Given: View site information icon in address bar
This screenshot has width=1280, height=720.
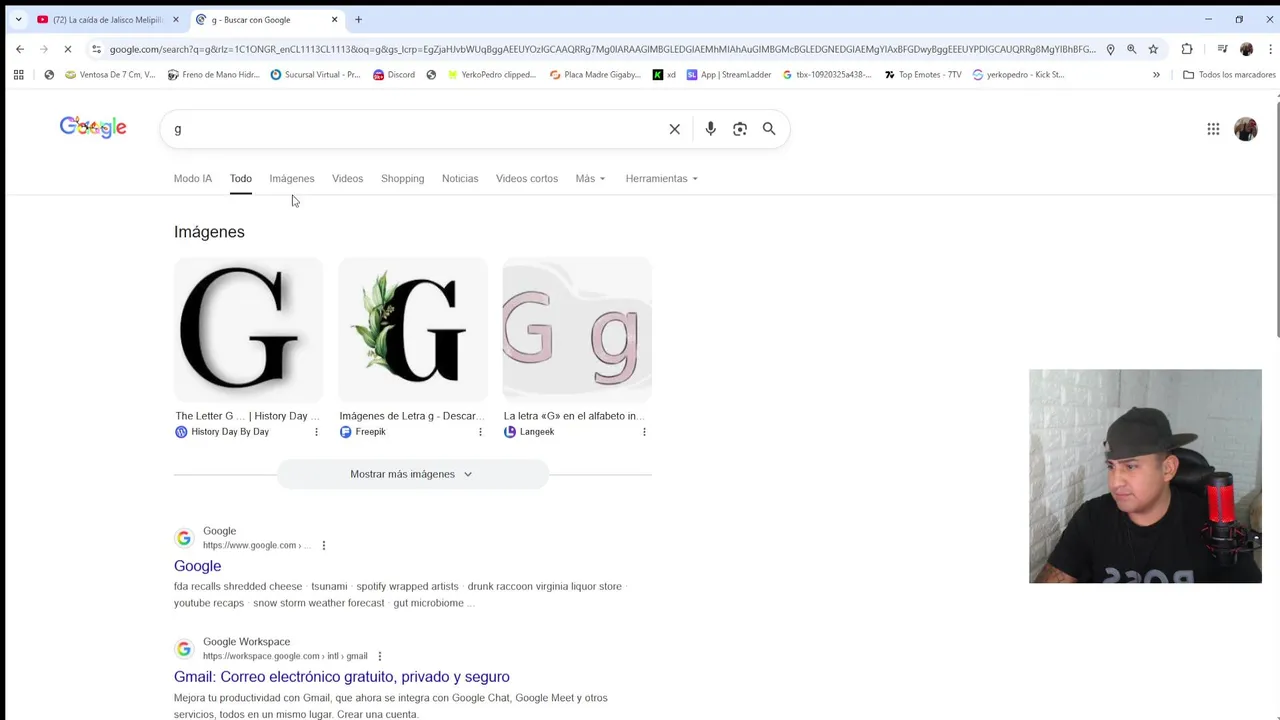Looking at the screenshot, I should (96, 49).
